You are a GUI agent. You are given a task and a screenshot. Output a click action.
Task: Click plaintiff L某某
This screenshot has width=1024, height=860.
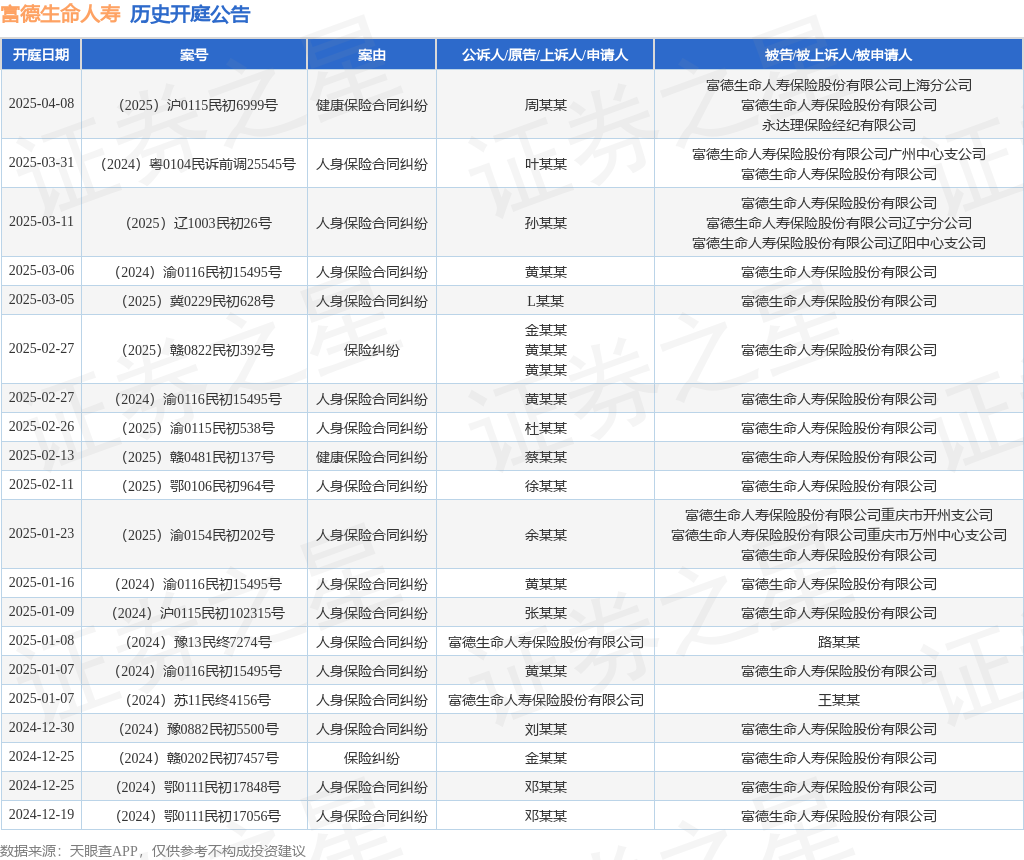545,301
